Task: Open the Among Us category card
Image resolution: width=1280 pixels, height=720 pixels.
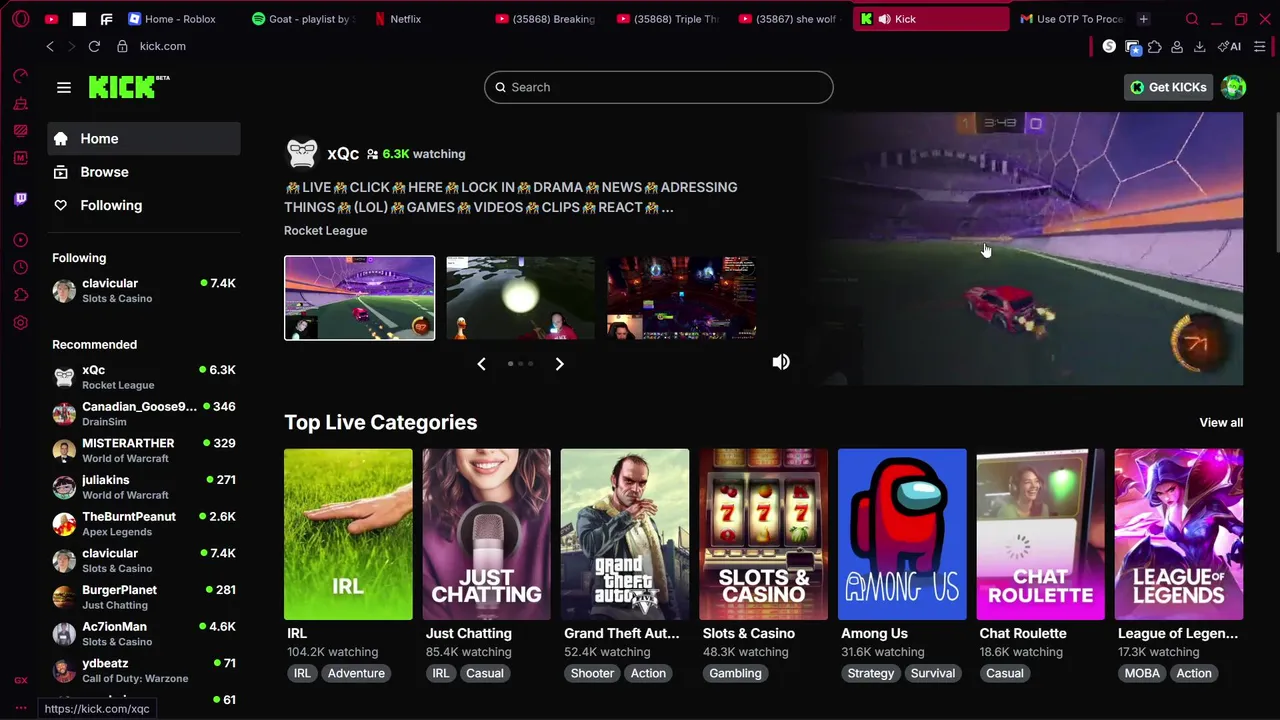Action: pyautogui.click(x=902, y=534)
